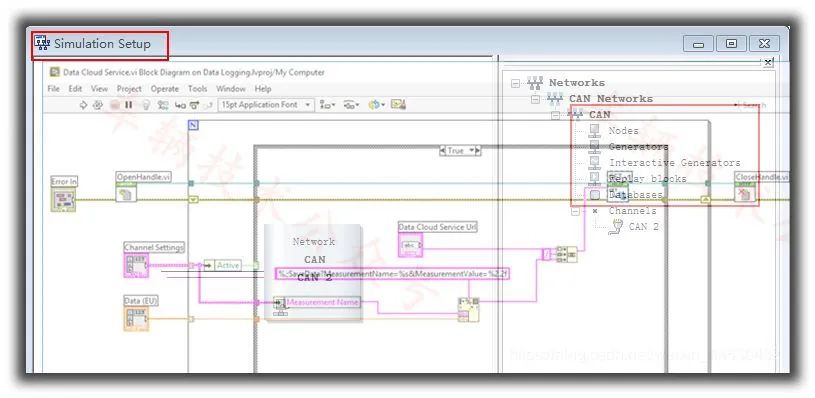The height and width of the screenshot is (398, 815).
Task: Click the Active unbundle element
Action: pos(223,266)
